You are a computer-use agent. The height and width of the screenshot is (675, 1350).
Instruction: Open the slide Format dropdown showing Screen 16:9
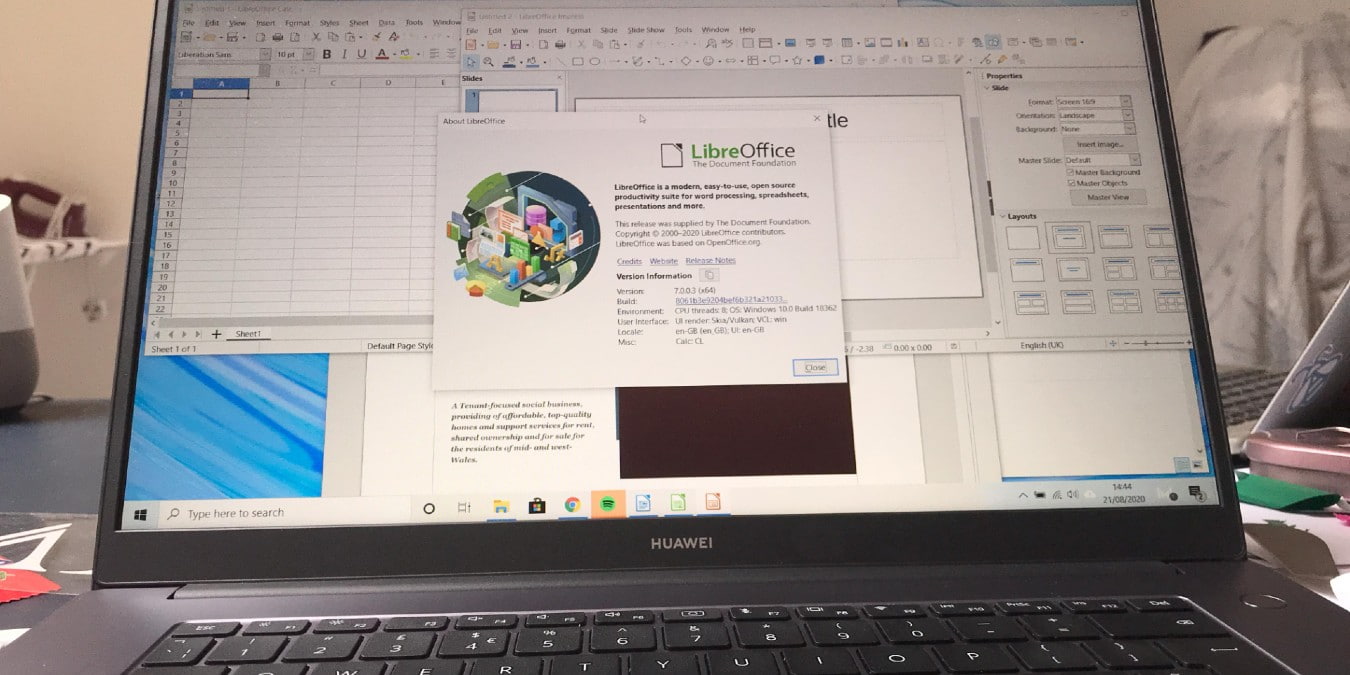1126,101
